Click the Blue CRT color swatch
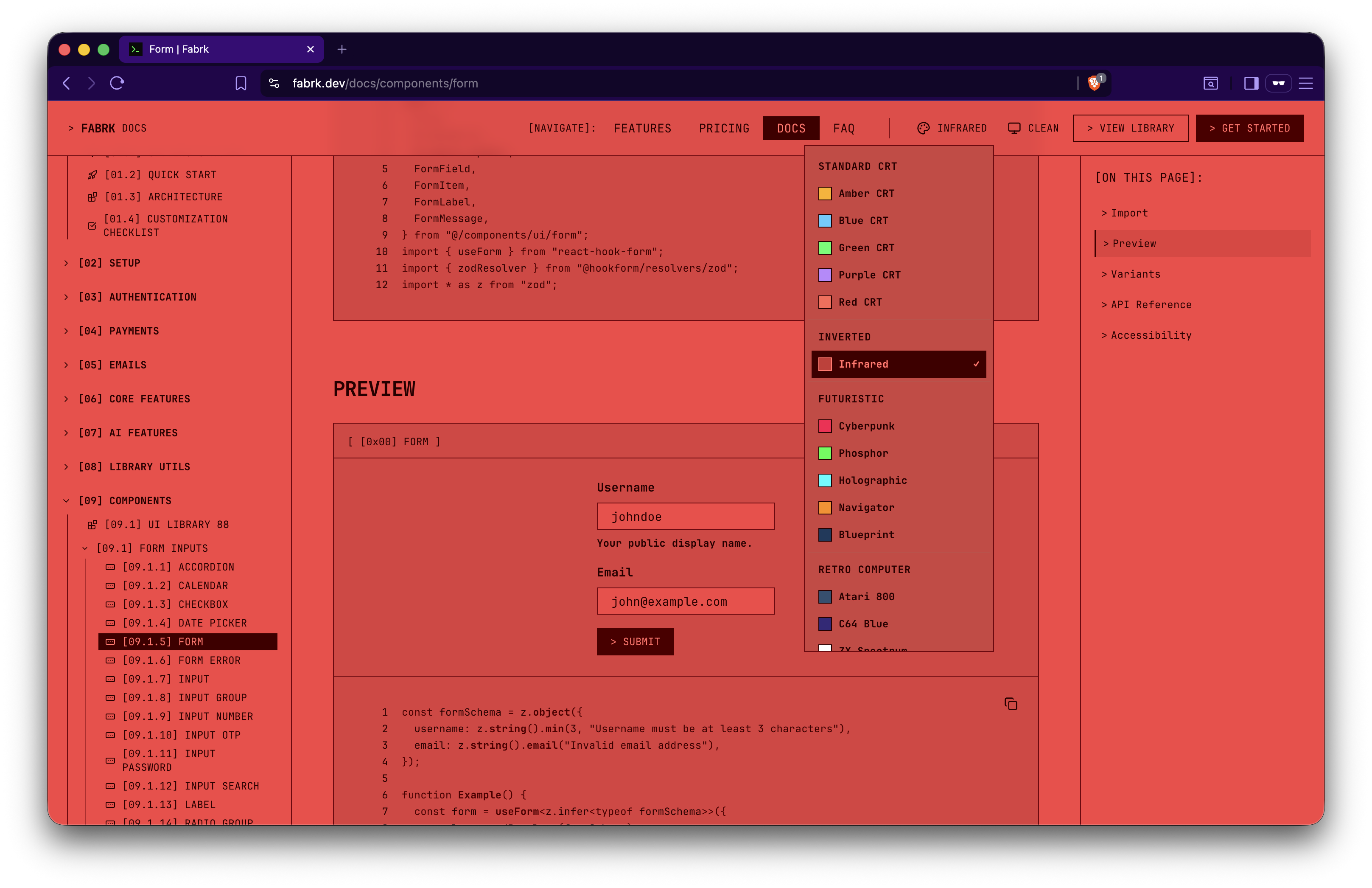1372x888 pixels. pyautogui.click(x=825, y=220)
